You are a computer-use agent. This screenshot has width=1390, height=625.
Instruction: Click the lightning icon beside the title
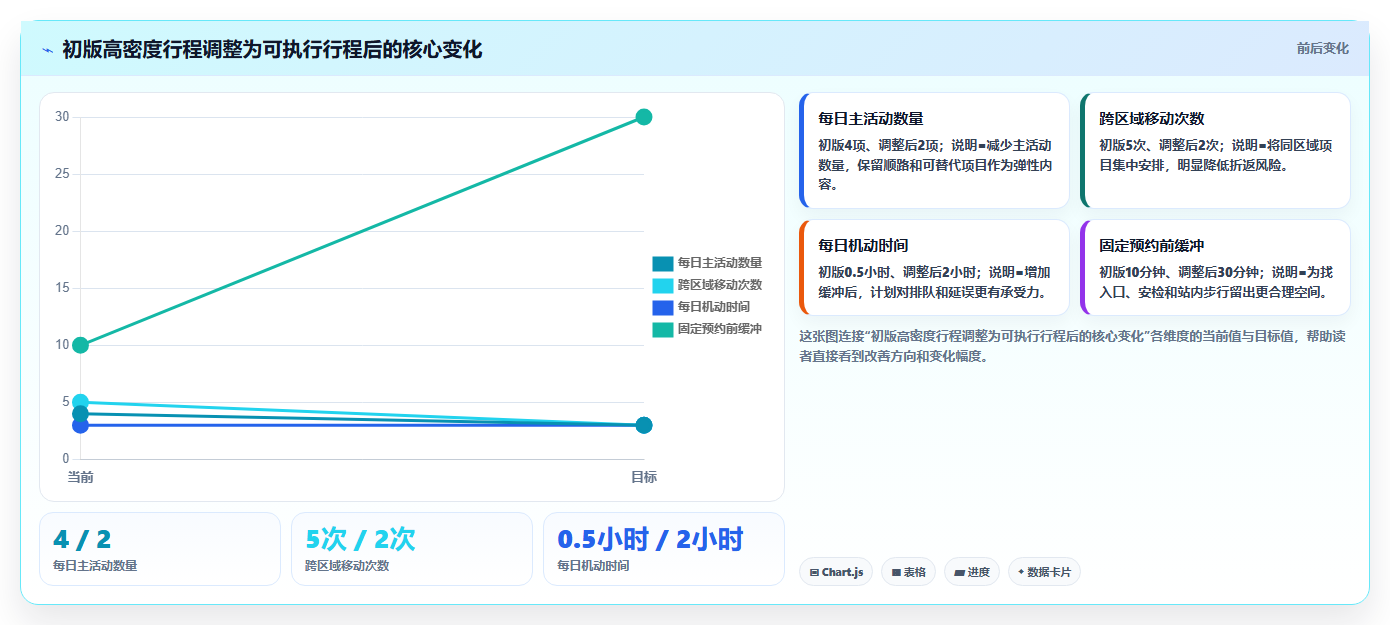coord(47,49)
